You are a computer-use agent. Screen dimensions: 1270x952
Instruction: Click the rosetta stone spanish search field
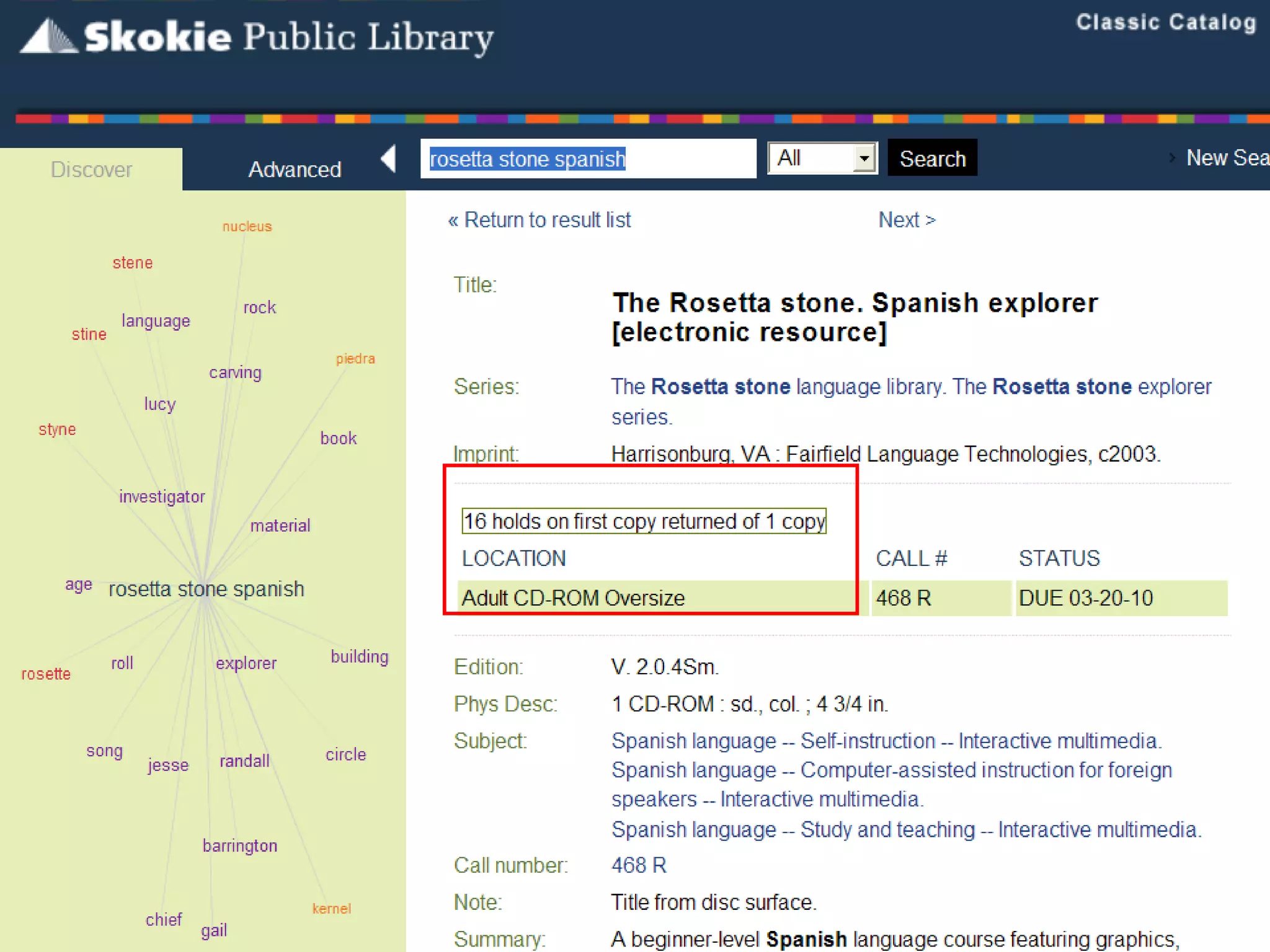pyautogui.click(x=587, y=159)
